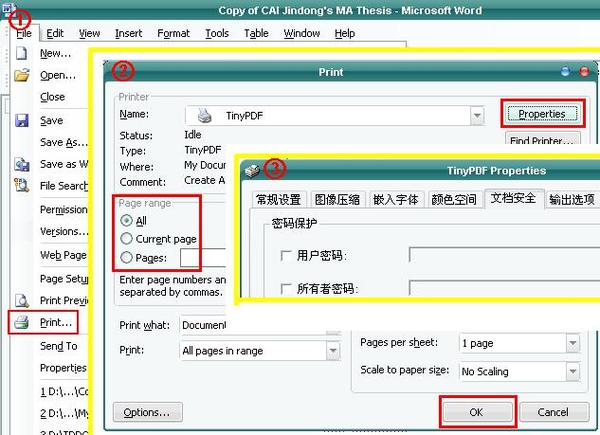Switch to the 图像压缩 tab
The image size is (600, 435).
coord(337,199)
